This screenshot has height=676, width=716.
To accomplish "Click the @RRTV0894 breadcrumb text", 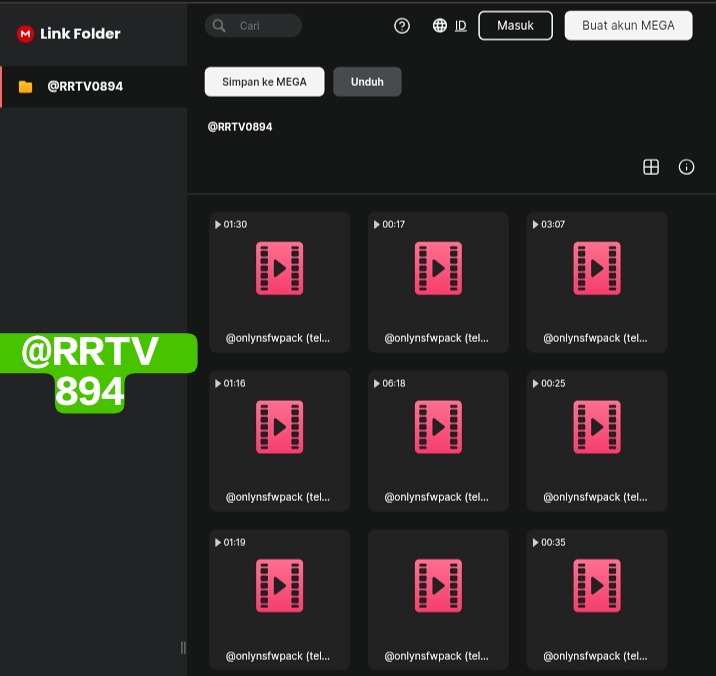I will click(240, 127).
